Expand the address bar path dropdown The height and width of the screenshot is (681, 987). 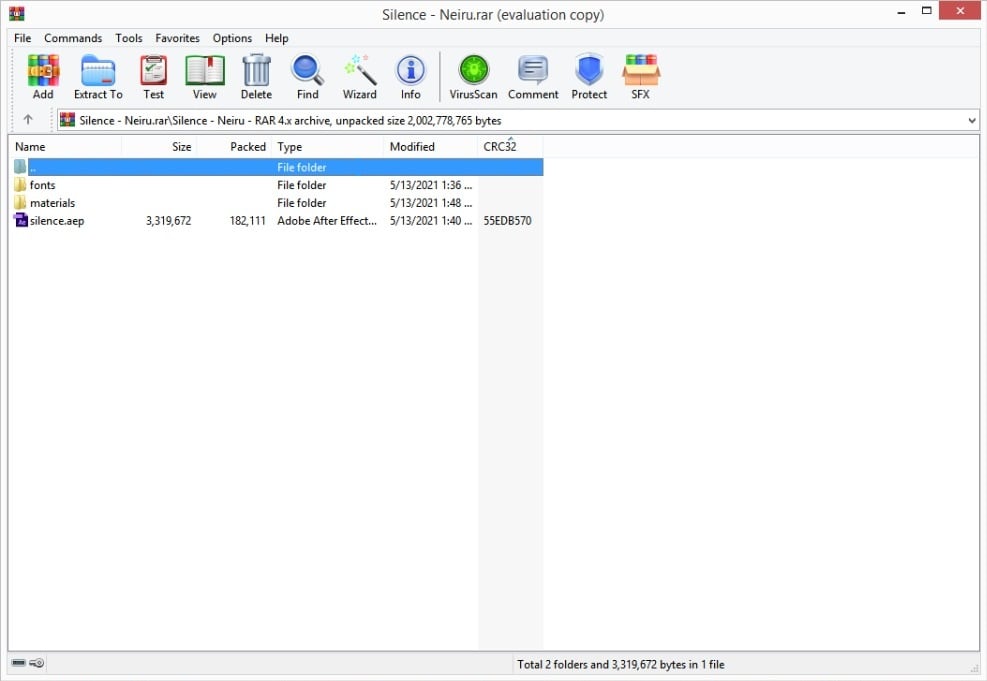click(972, 120)
